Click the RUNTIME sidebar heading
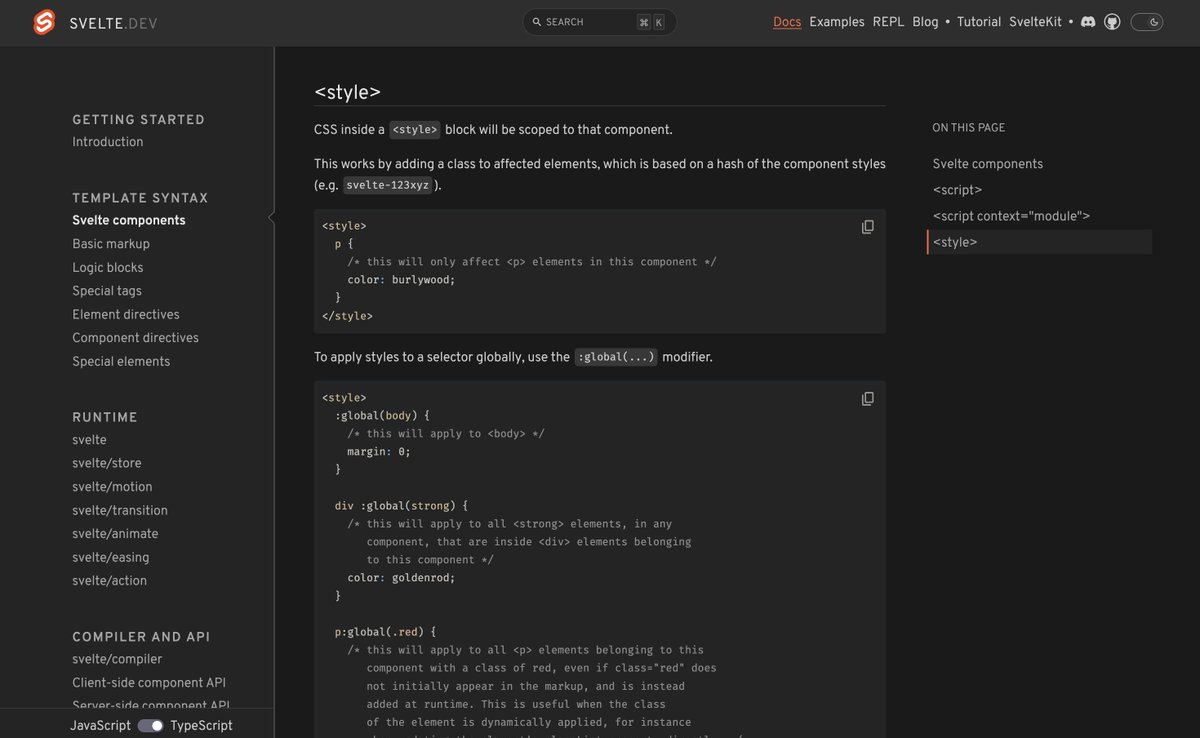 tap(105, 417)
